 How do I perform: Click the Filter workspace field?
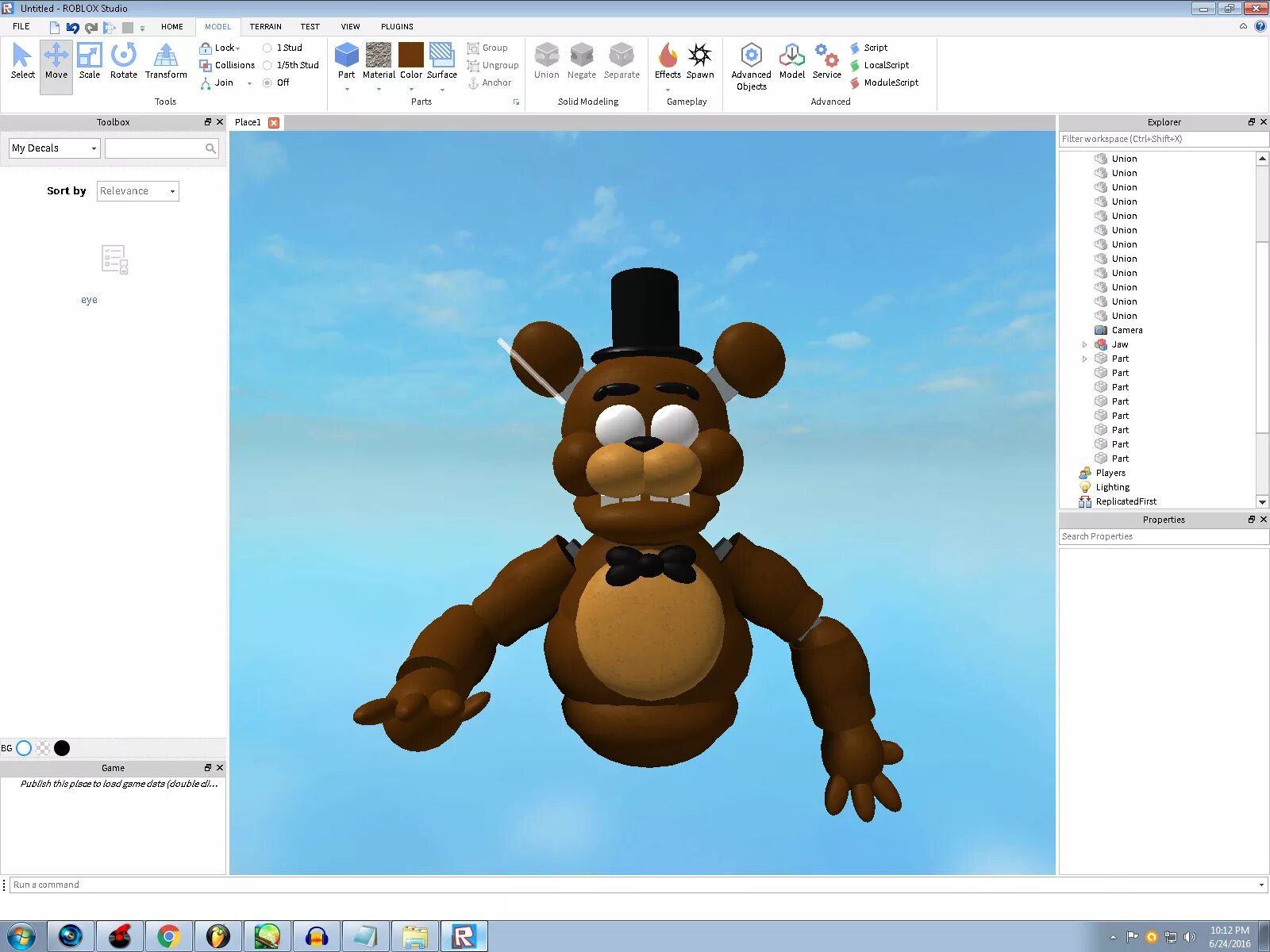(1164, 139)
